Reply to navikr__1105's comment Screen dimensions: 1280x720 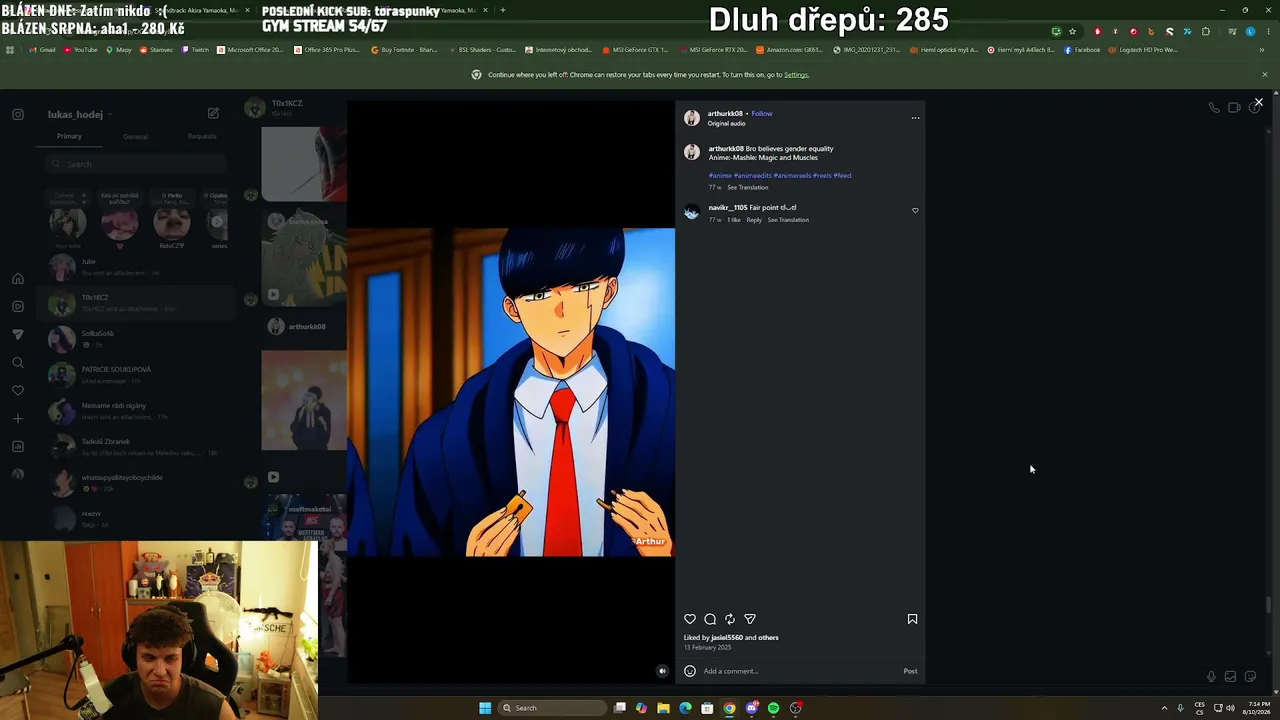[754, 220]
